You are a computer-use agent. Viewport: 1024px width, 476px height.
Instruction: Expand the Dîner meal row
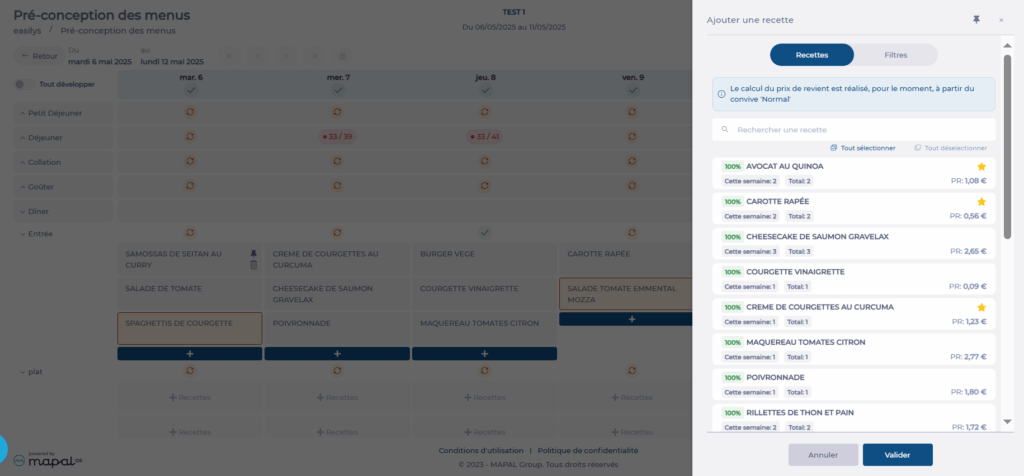[x=23, y=211]
